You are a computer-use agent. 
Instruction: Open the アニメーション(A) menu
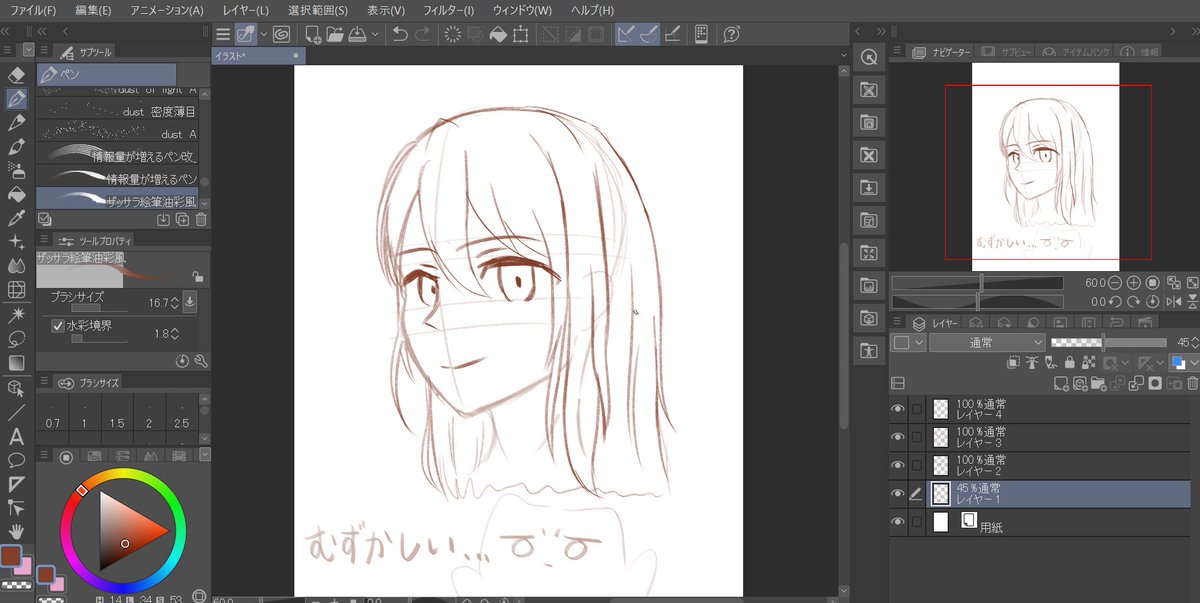(166, 10)
